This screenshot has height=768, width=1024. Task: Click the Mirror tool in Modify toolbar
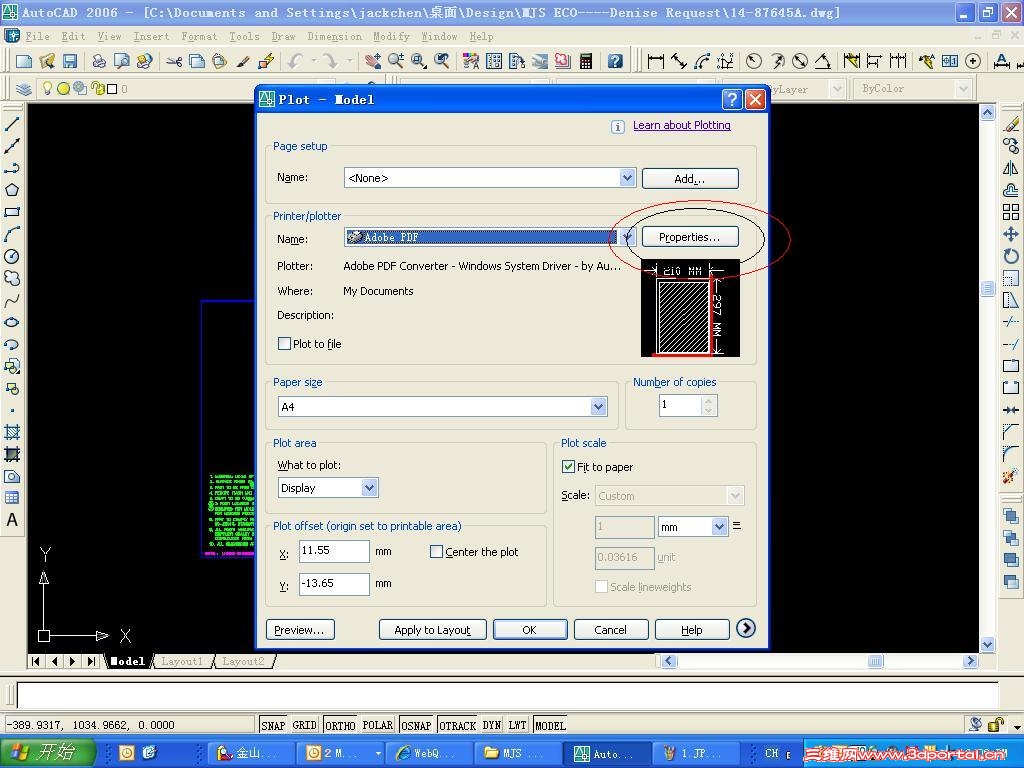coord(1011,168)
